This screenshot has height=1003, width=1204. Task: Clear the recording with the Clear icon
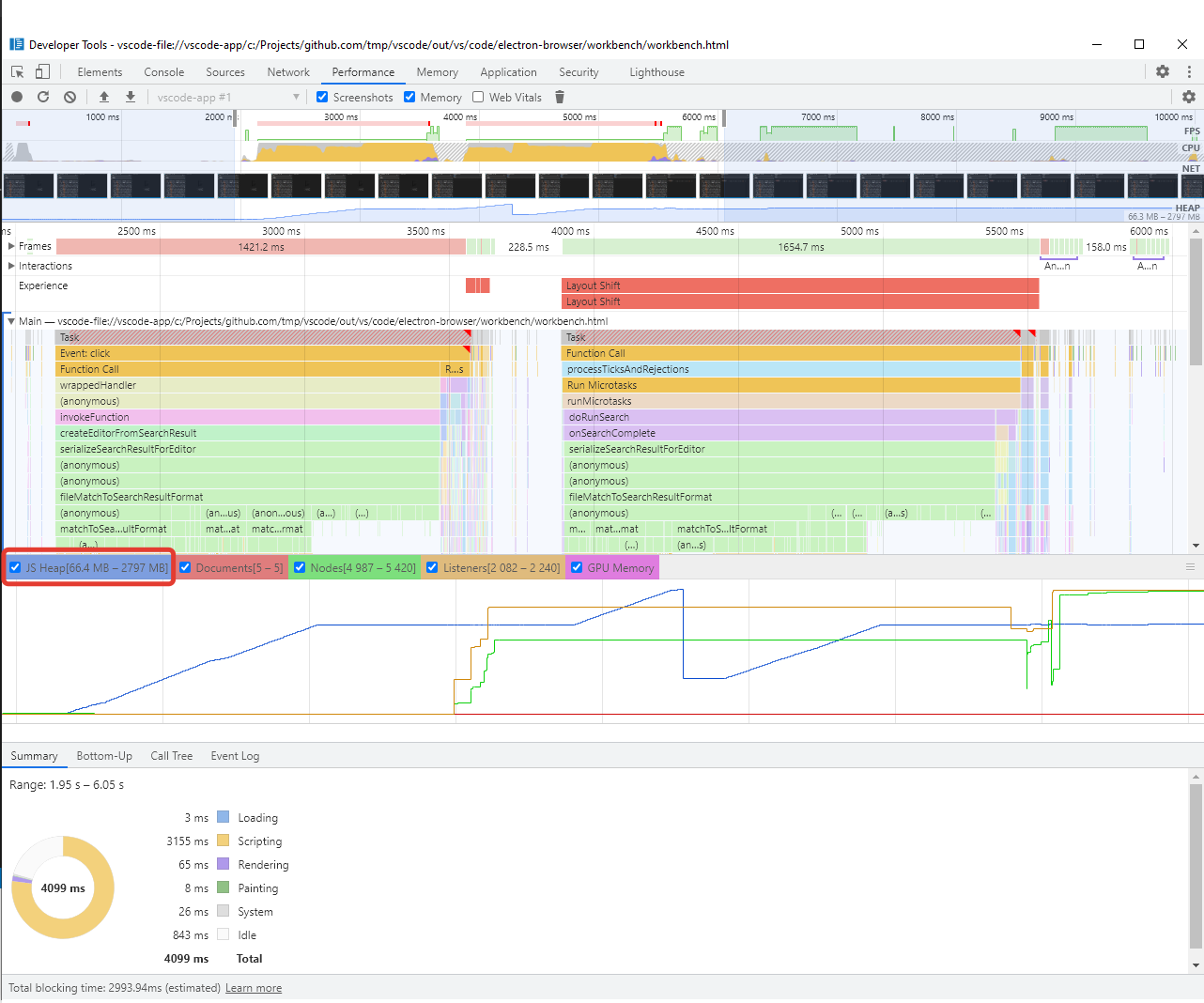coord(69,97)
